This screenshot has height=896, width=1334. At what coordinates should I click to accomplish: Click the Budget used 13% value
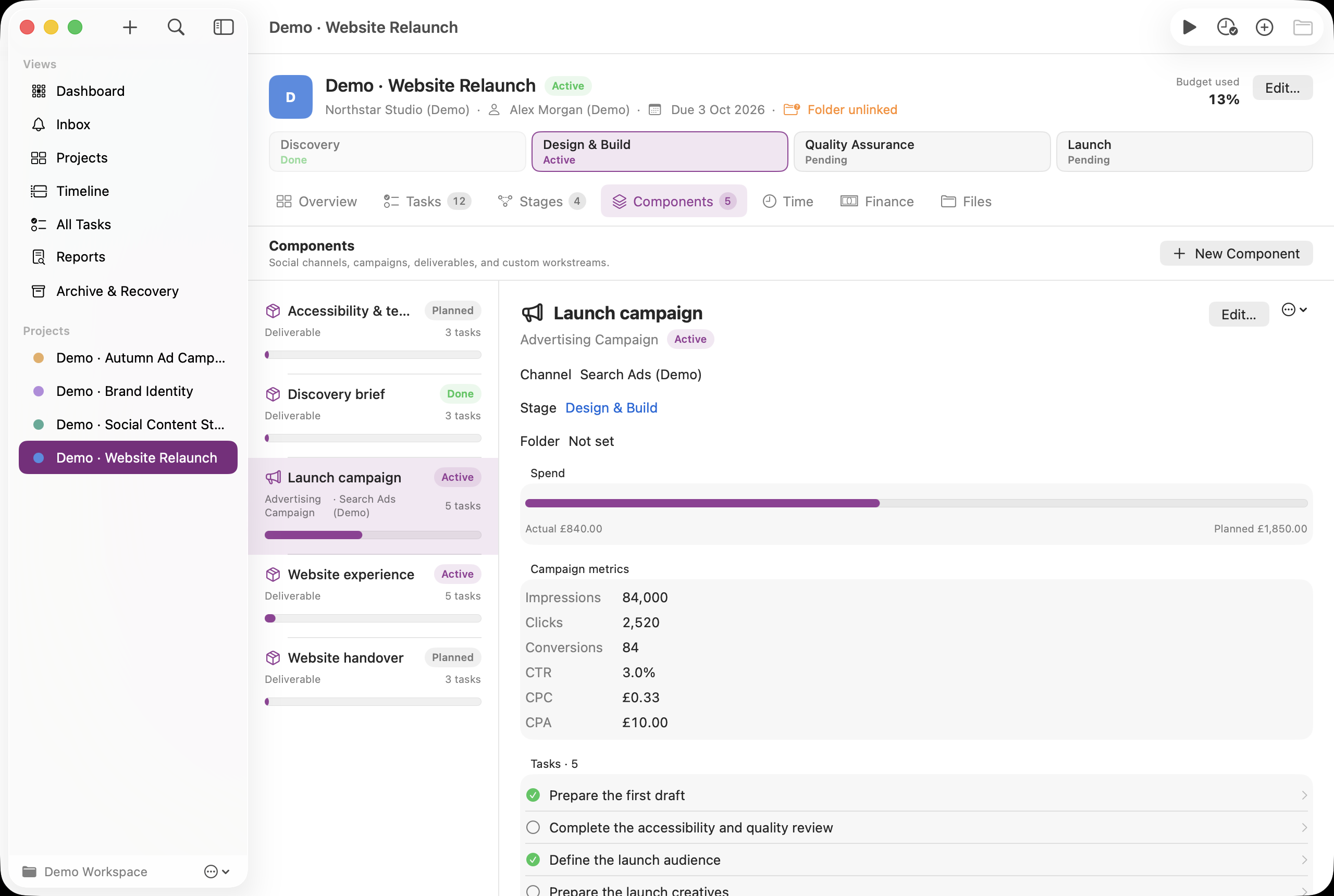click(1224, 99)
